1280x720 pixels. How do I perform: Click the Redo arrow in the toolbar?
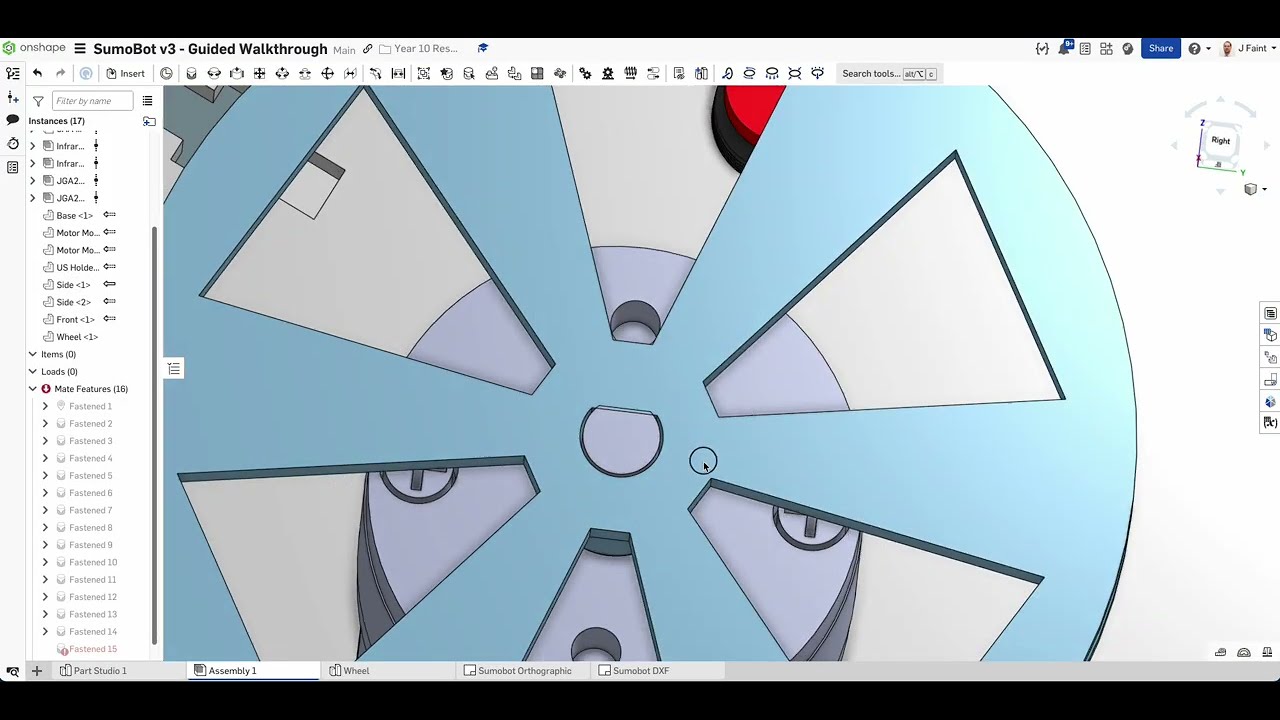point(60,73)
